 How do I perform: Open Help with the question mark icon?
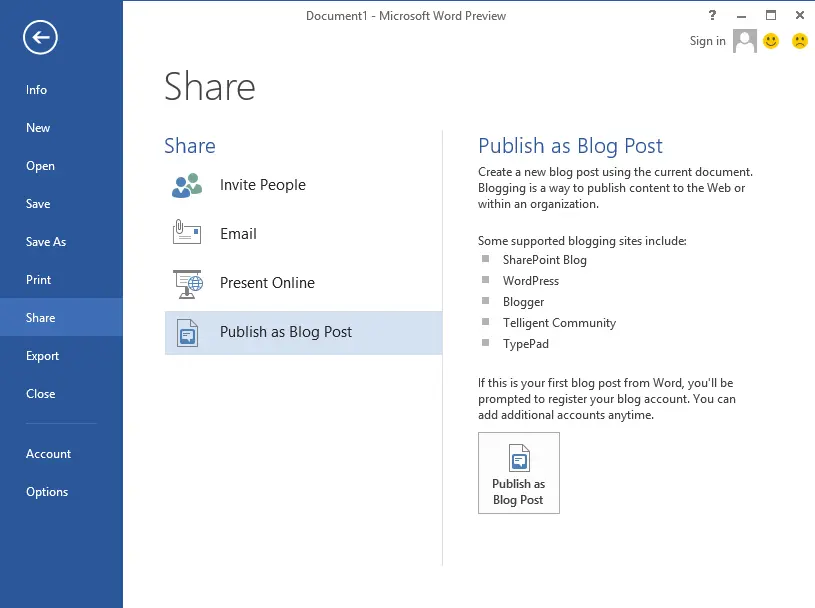(712, 15)
